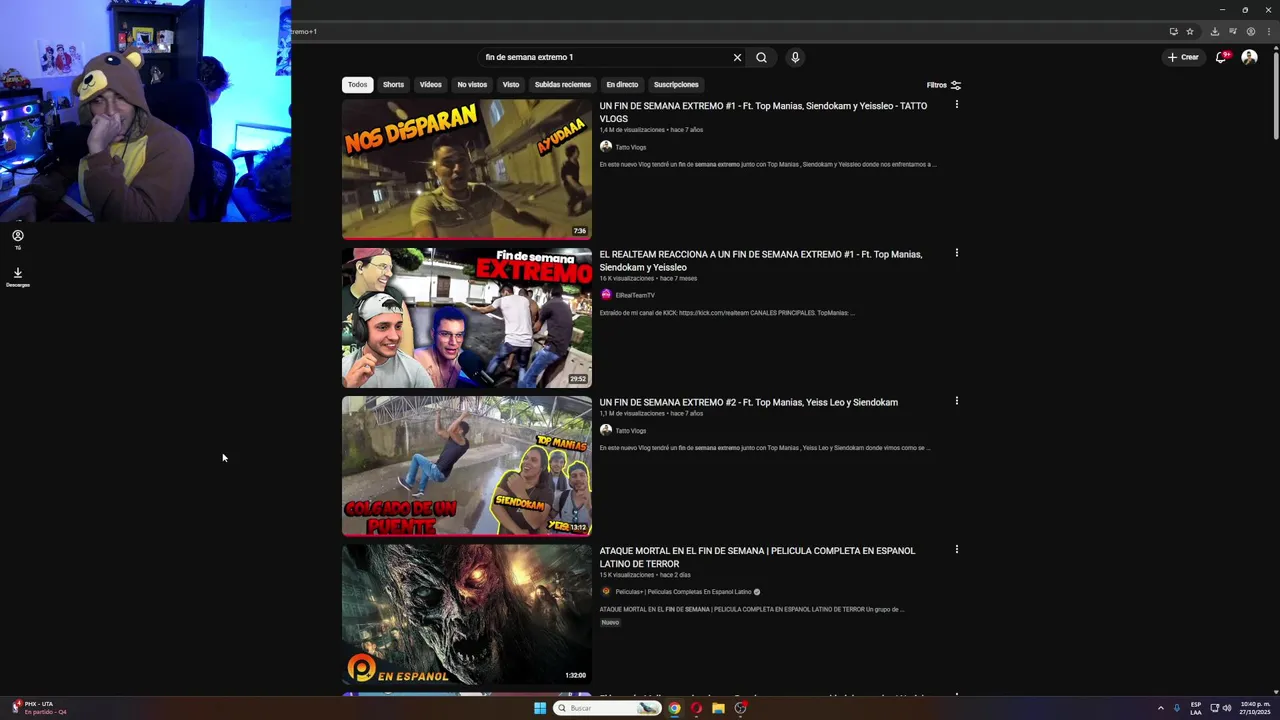Open ElRealTeamTV channel name link
Viewport: 1280px width, 720px height.
coord(635,295)
